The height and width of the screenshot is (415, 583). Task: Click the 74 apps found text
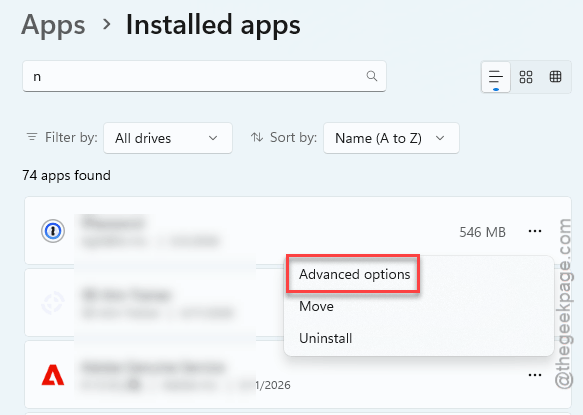[x=67, y=175]
